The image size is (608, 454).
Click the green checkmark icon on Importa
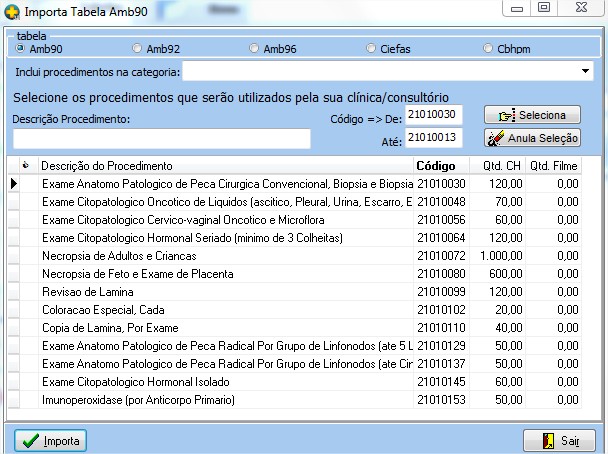coord(30,440)
